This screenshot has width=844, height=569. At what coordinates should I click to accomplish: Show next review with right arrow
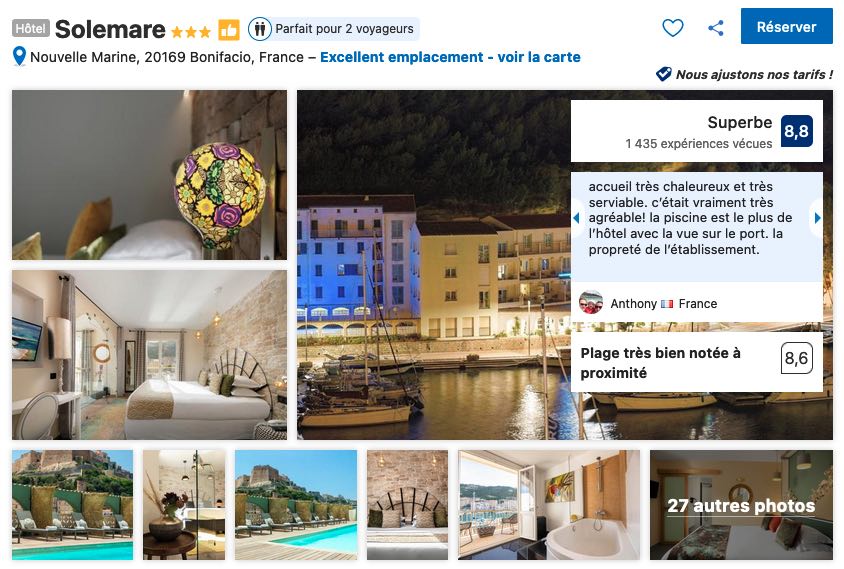coord(818,218)
